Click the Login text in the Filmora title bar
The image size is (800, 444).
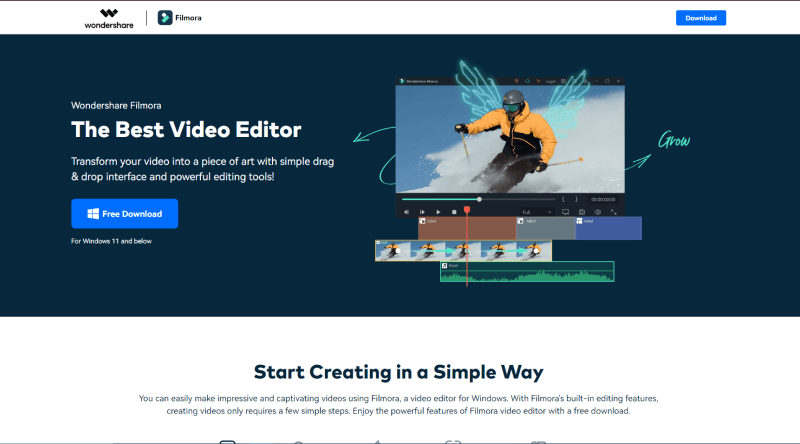pos(551,81)
